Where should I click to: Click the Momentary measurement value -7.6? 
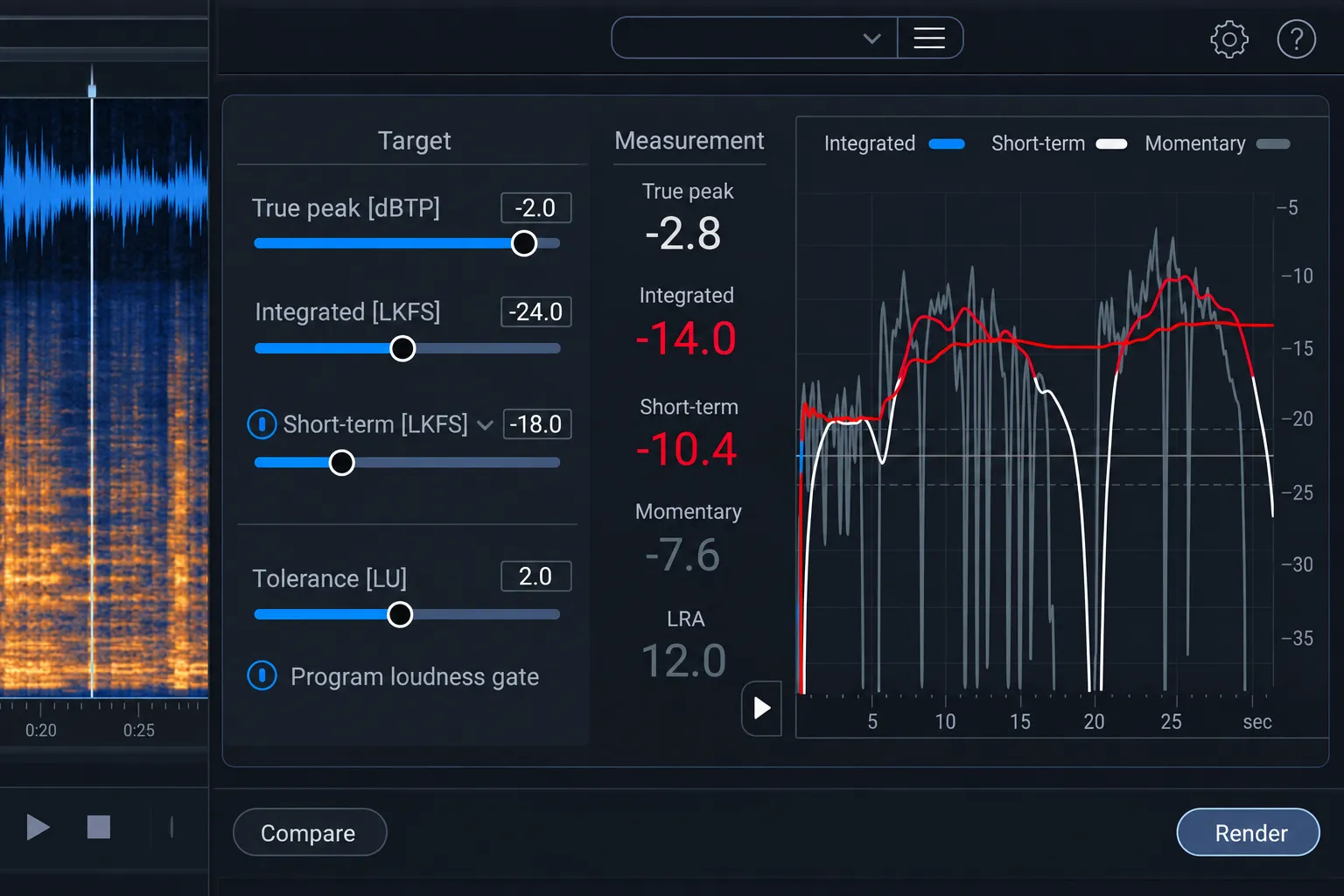[x=682, y=555]
